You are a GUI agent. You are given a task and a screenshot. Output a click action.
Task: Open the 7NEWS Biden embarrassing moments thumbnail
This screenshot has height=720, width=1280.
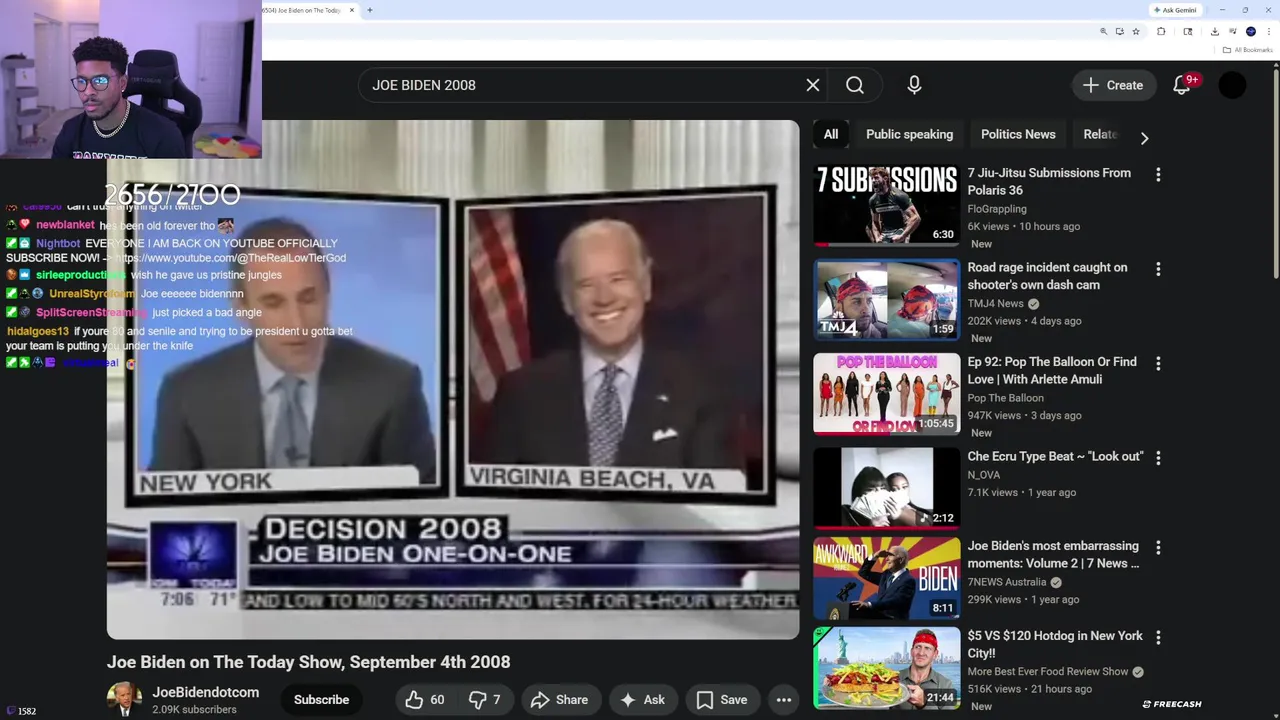886,578
